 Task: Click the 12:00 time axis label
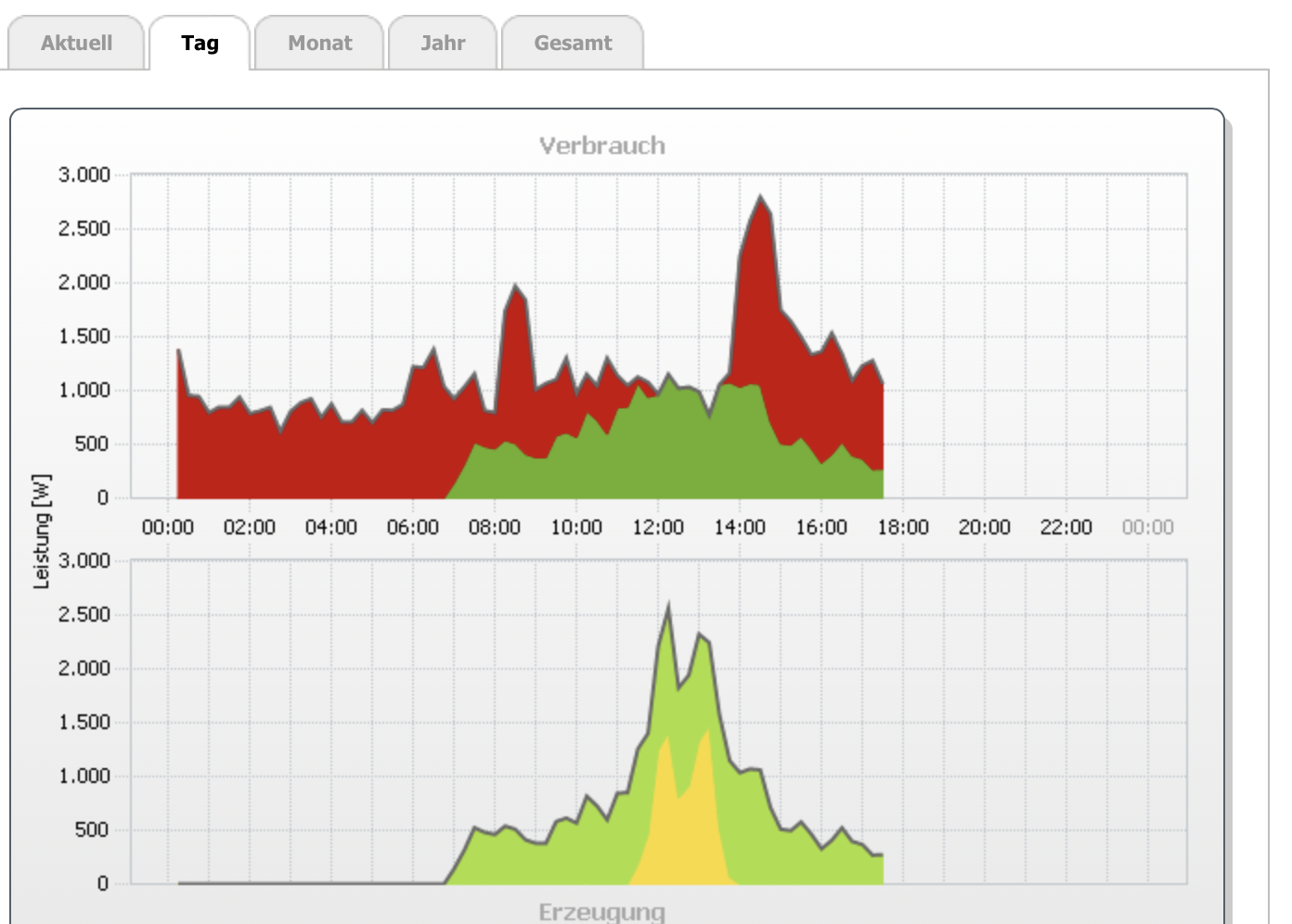(x=658, y=527)
